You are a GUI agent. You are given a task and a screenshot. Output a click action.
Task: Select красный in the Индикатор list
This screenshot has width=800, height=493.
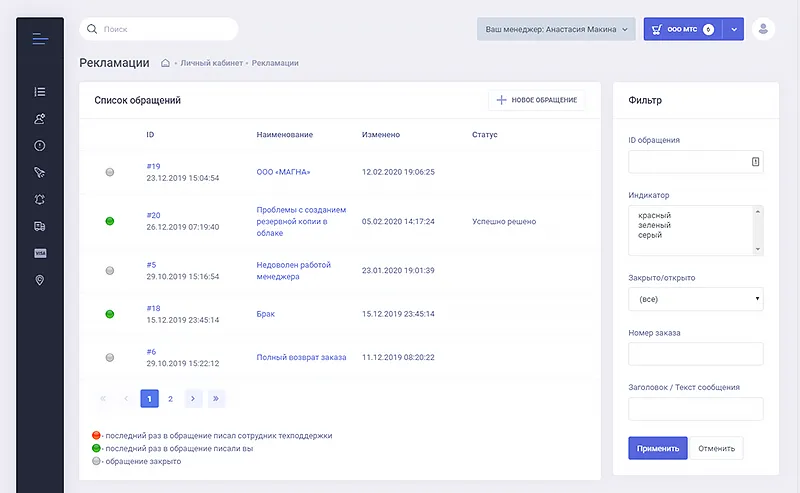(655, 215)
